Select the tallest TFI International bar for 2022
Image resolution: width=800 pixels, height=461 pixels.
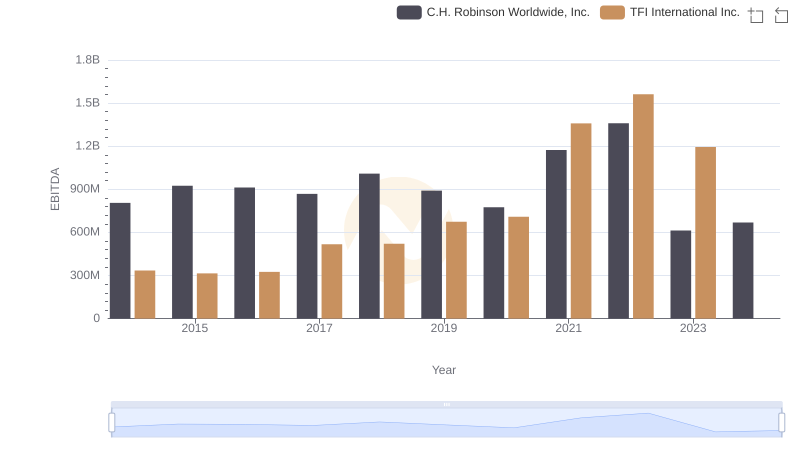click(643, 206)
